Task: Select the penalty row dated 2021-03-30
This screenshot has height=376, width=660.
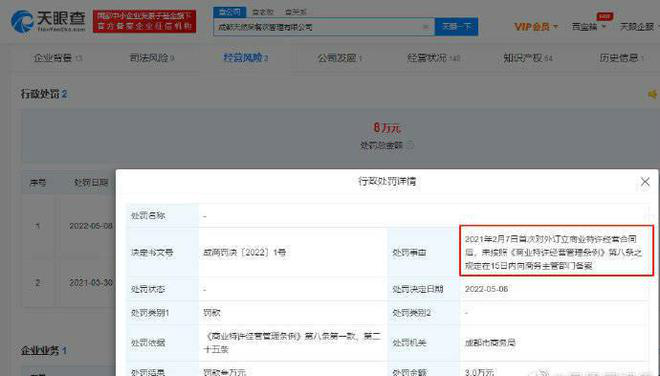Action: 69,282
